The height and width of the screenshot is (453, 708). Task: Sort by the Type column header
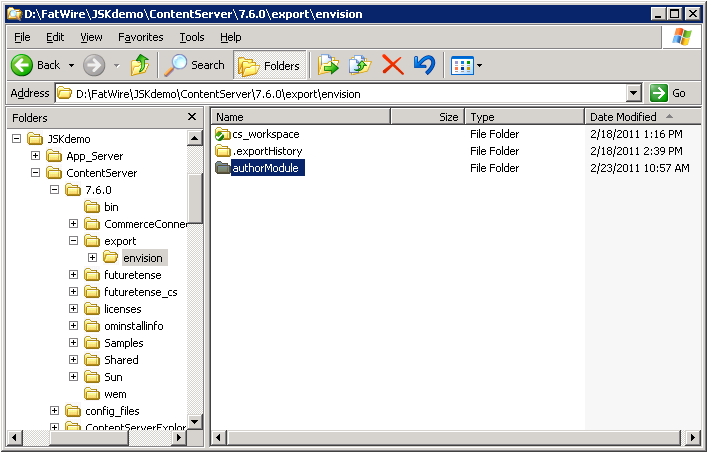coord(525,117)
